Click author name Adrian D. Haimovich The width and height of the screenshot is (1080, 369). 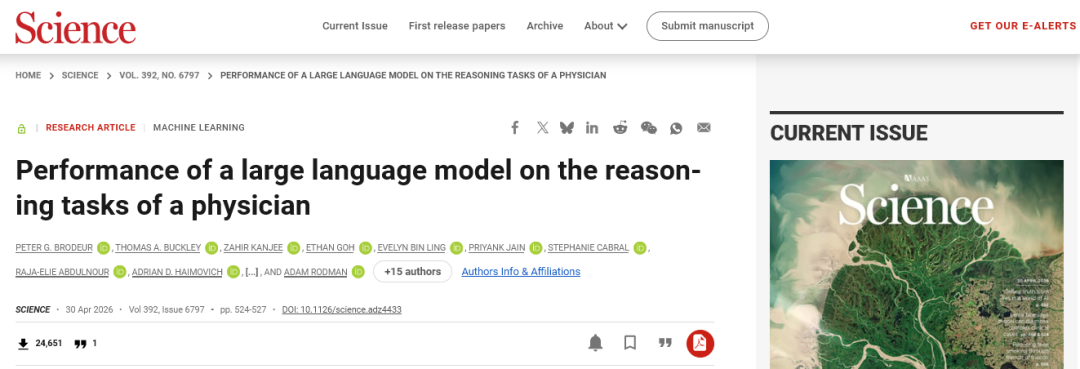pos(177,272)
